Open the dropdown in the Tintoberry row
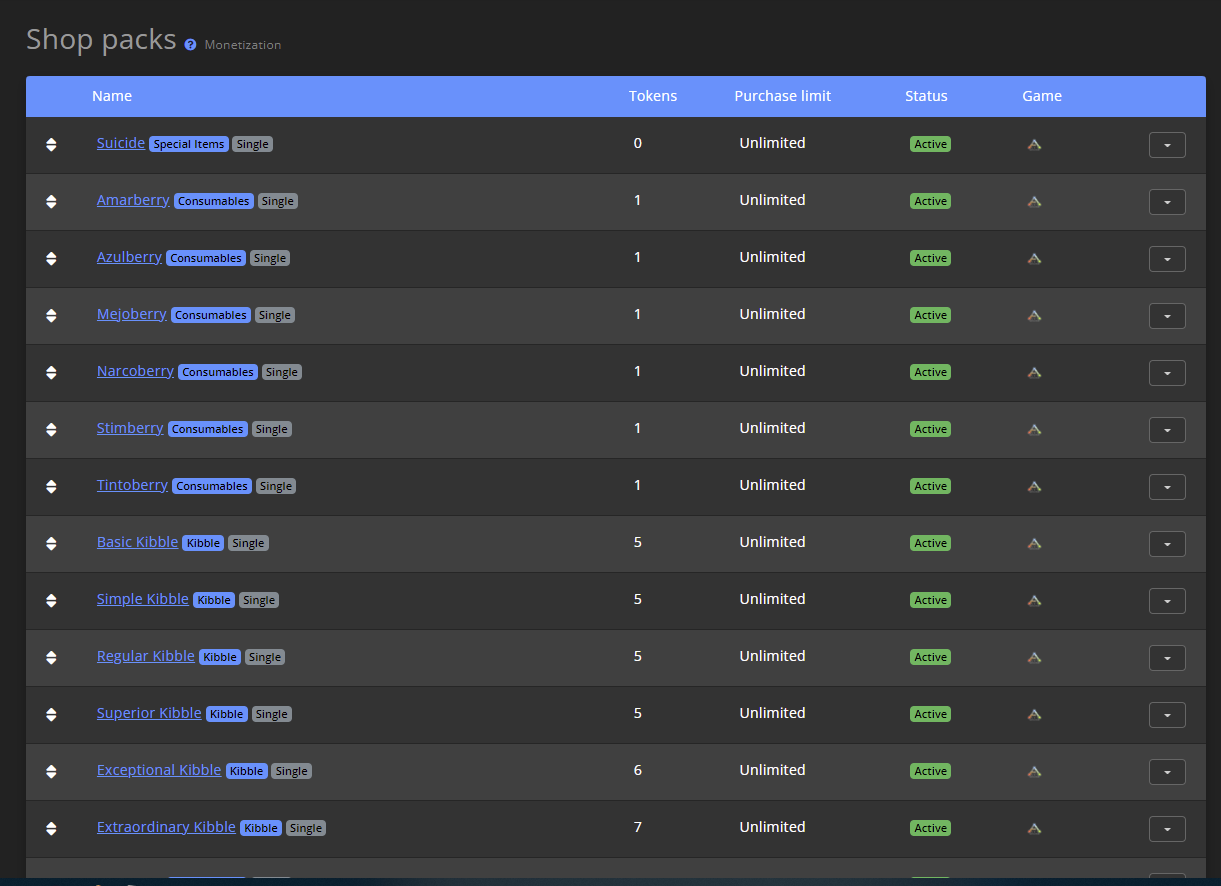 tap(1167, 487)
